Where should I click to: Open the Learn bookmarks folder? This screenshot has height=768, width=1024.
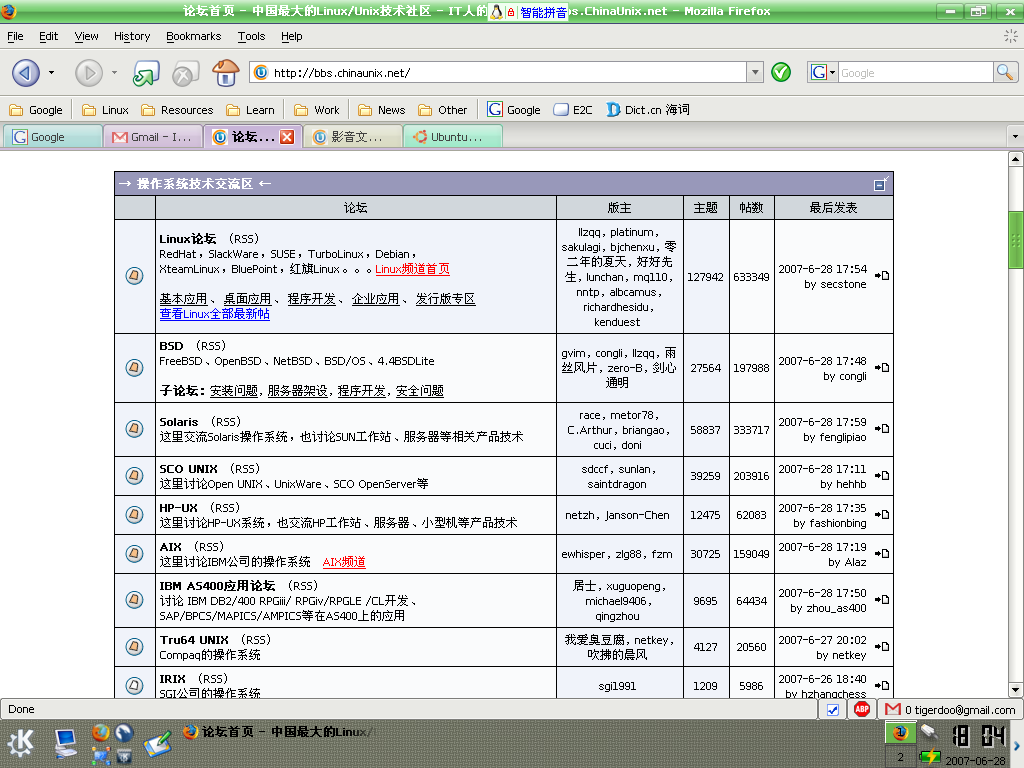point(250,110)
